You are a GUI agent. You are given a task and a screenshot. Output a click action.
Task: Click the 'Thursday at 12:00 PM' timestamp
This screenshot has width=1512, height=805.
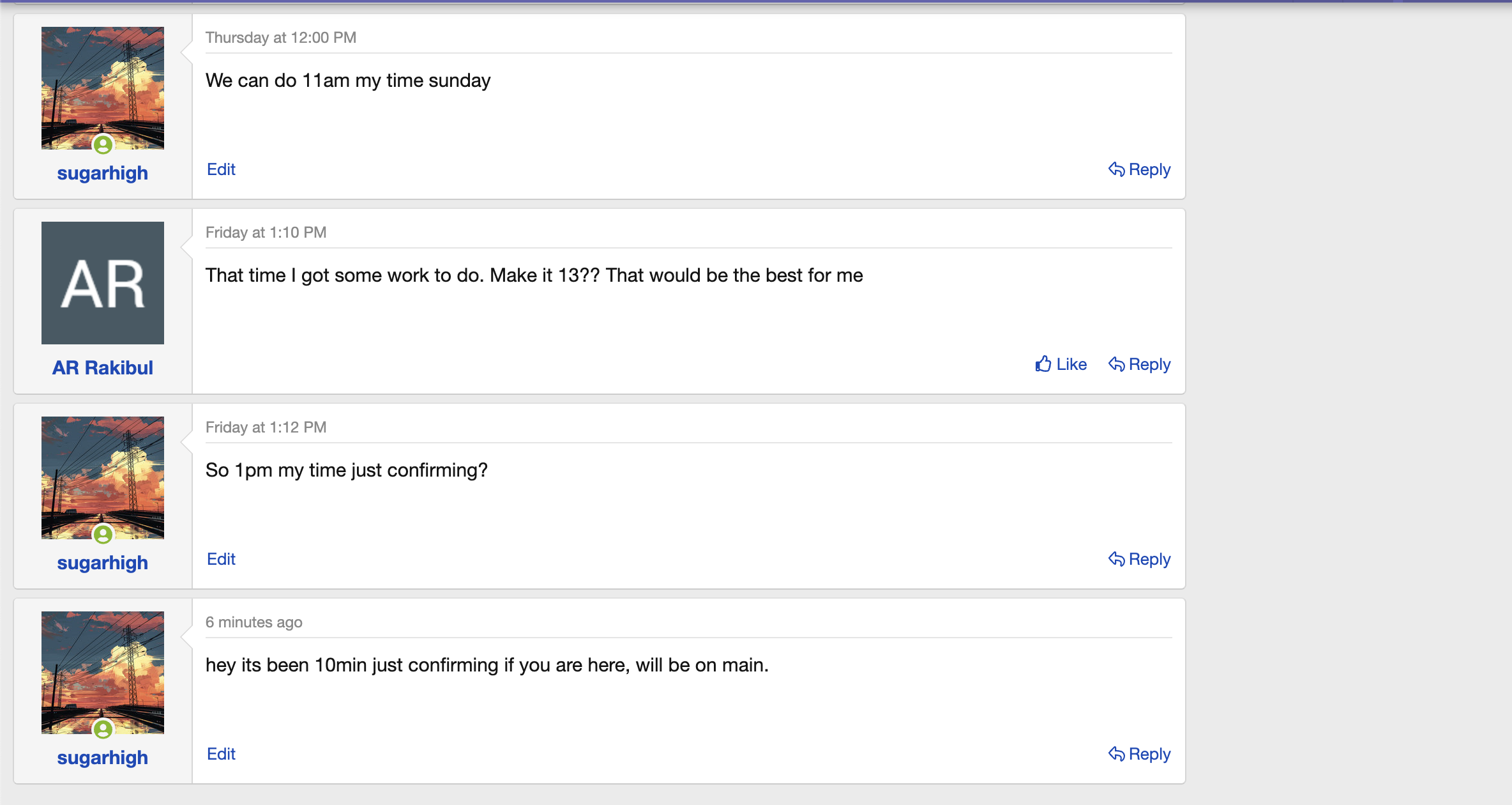280,38
